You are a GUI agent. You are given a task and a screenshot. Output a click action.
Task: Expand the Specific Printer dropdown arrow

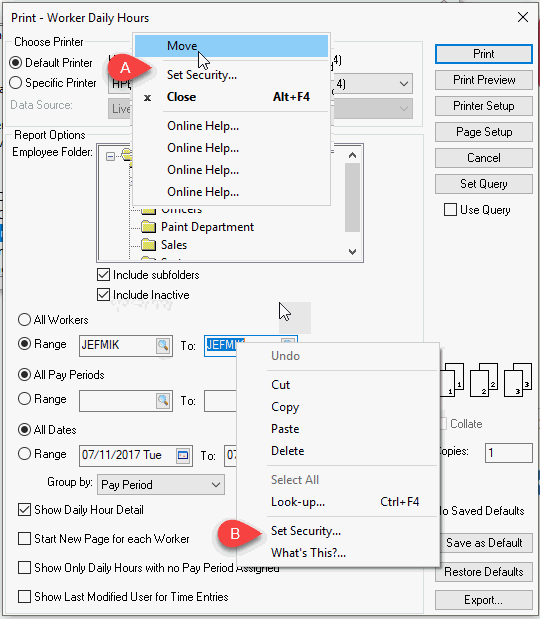point(403,84)
